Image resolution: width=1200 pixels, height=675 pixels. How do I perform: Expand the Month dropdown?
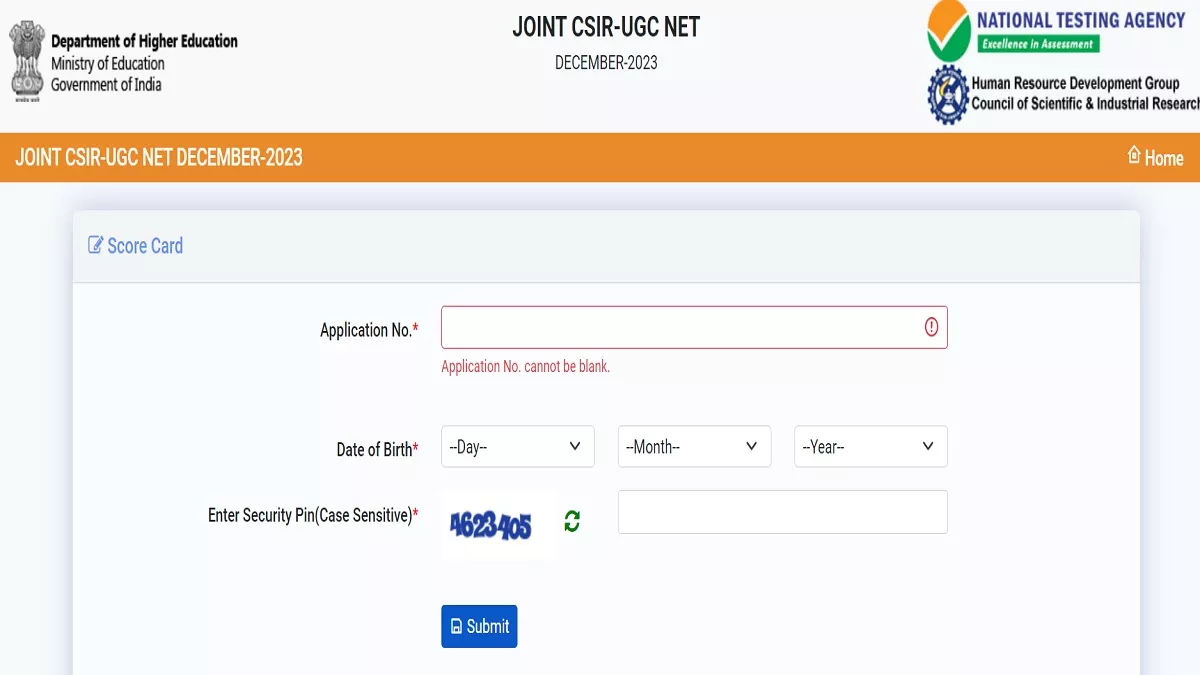pos(694,447)
